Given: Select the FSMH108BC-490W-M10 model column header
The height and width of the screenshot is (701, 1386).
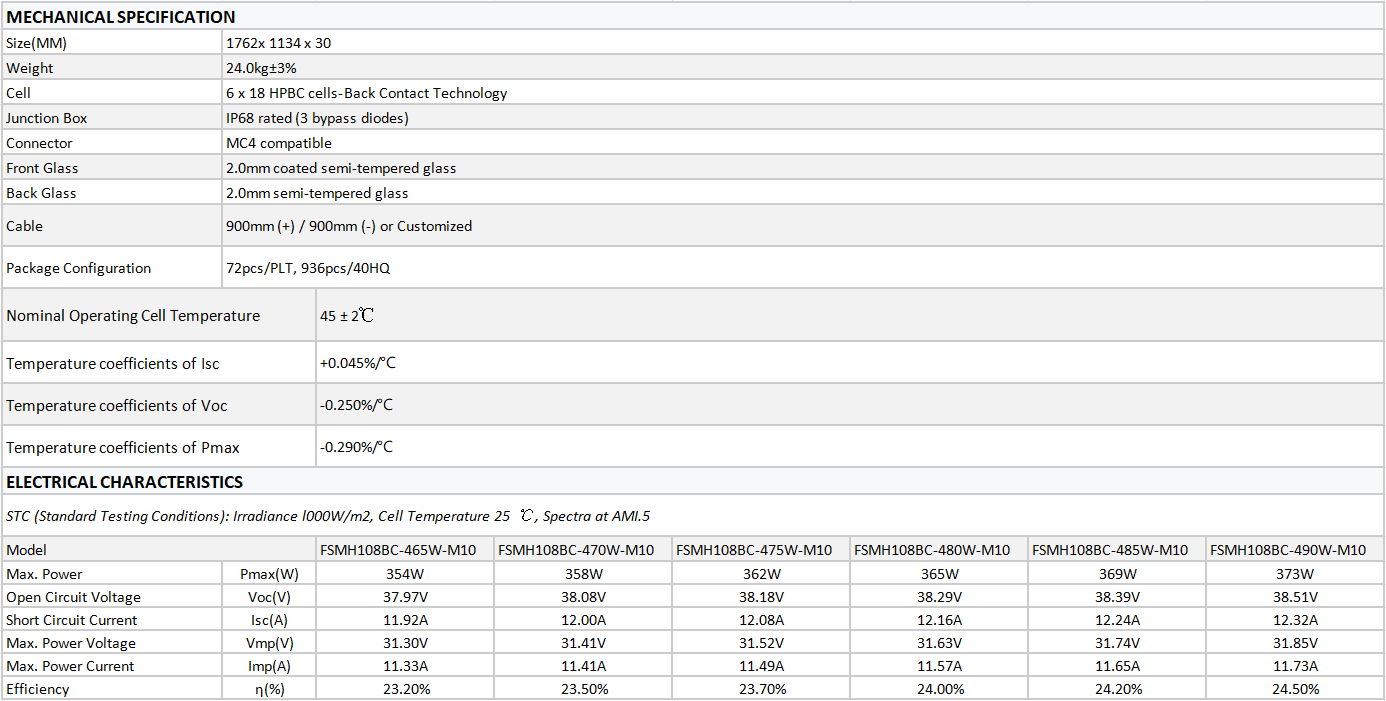Looking at the screenshot, I should 1287,550.
